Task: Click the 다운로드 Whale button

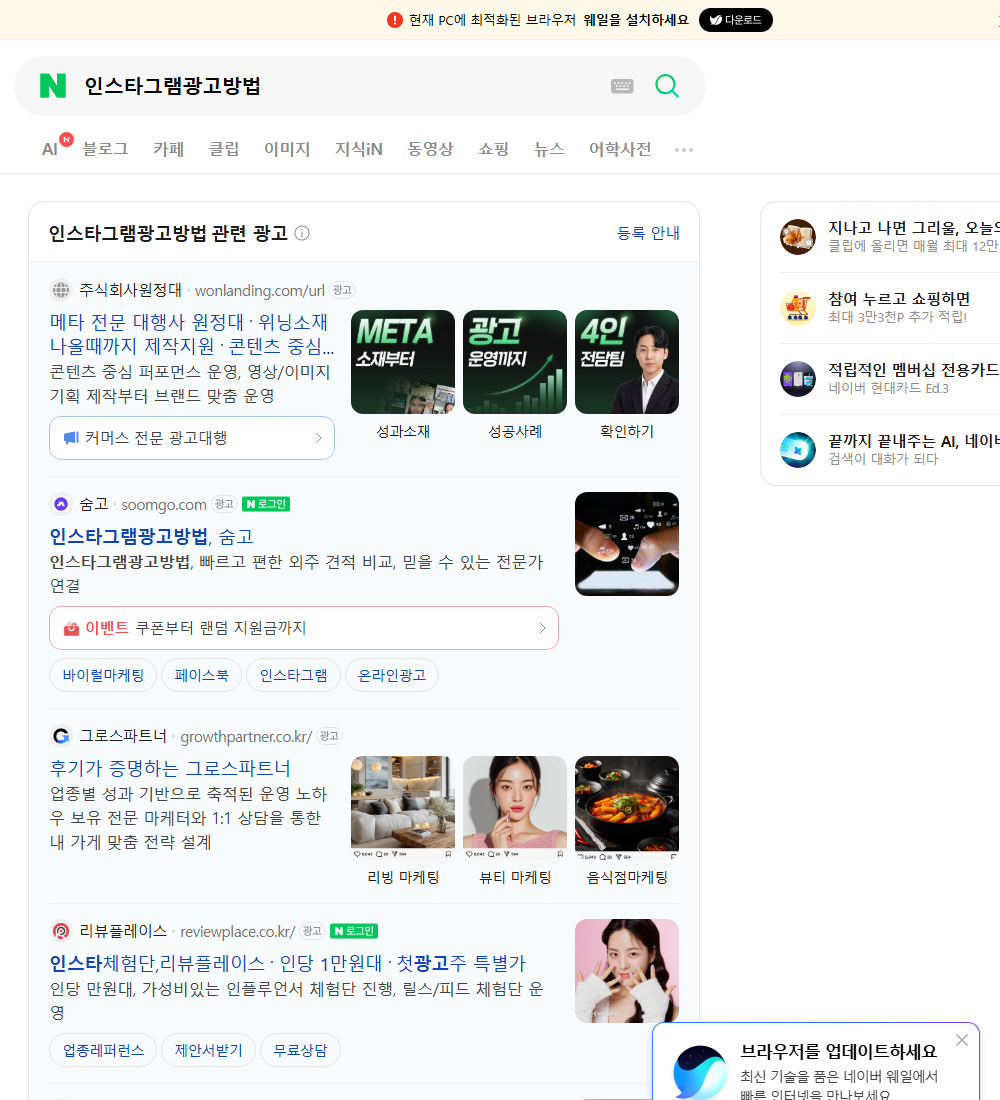Action: [735, 20]
